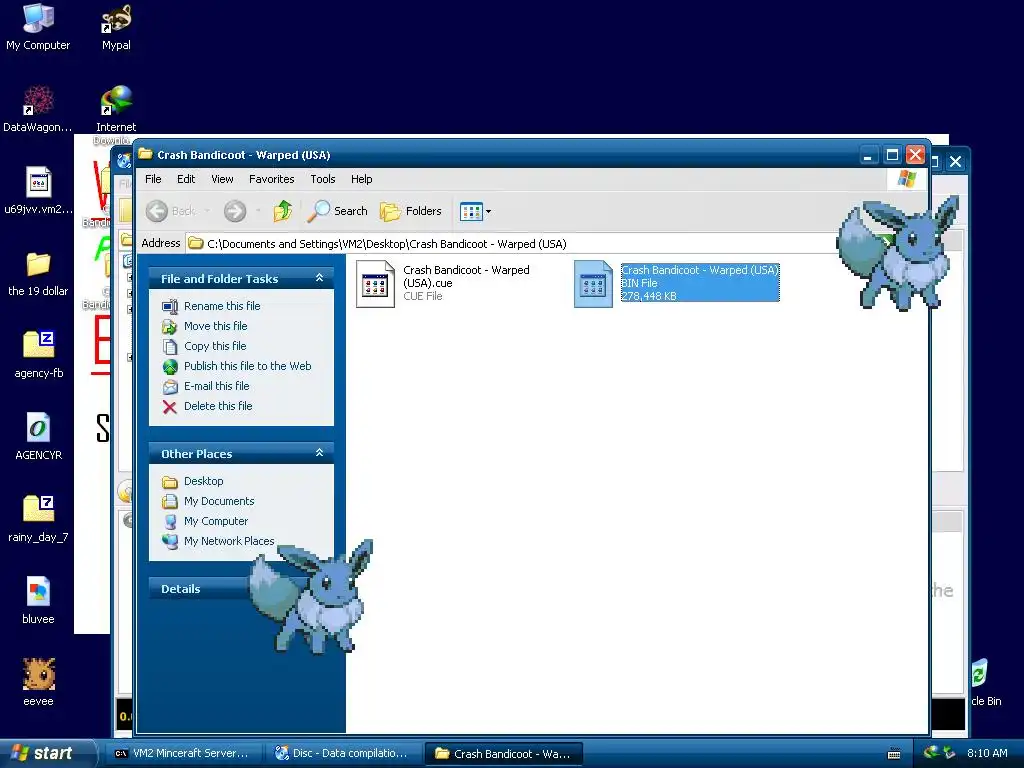Screen dimensions: 1024x768
Task: Select the bluvee image file icon
Action: point(38,601)
